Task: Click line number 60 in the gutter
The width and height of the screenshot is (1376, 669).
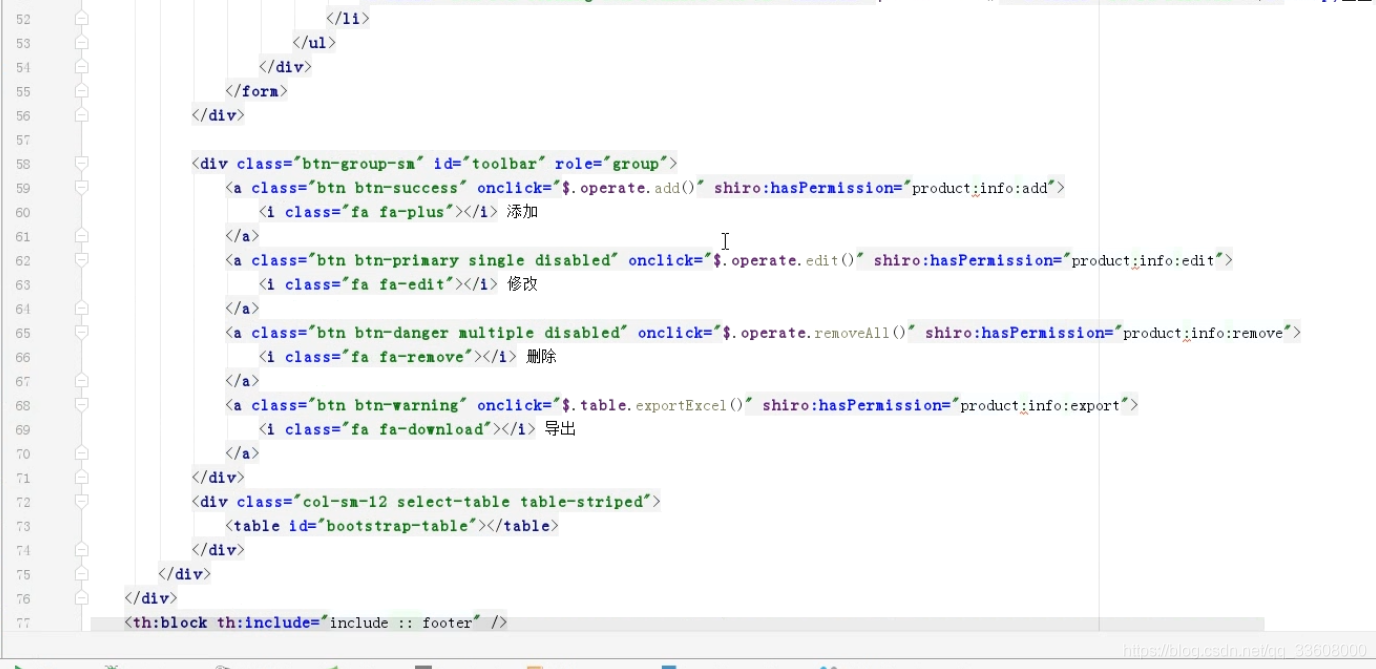Action: click(23, 212)
